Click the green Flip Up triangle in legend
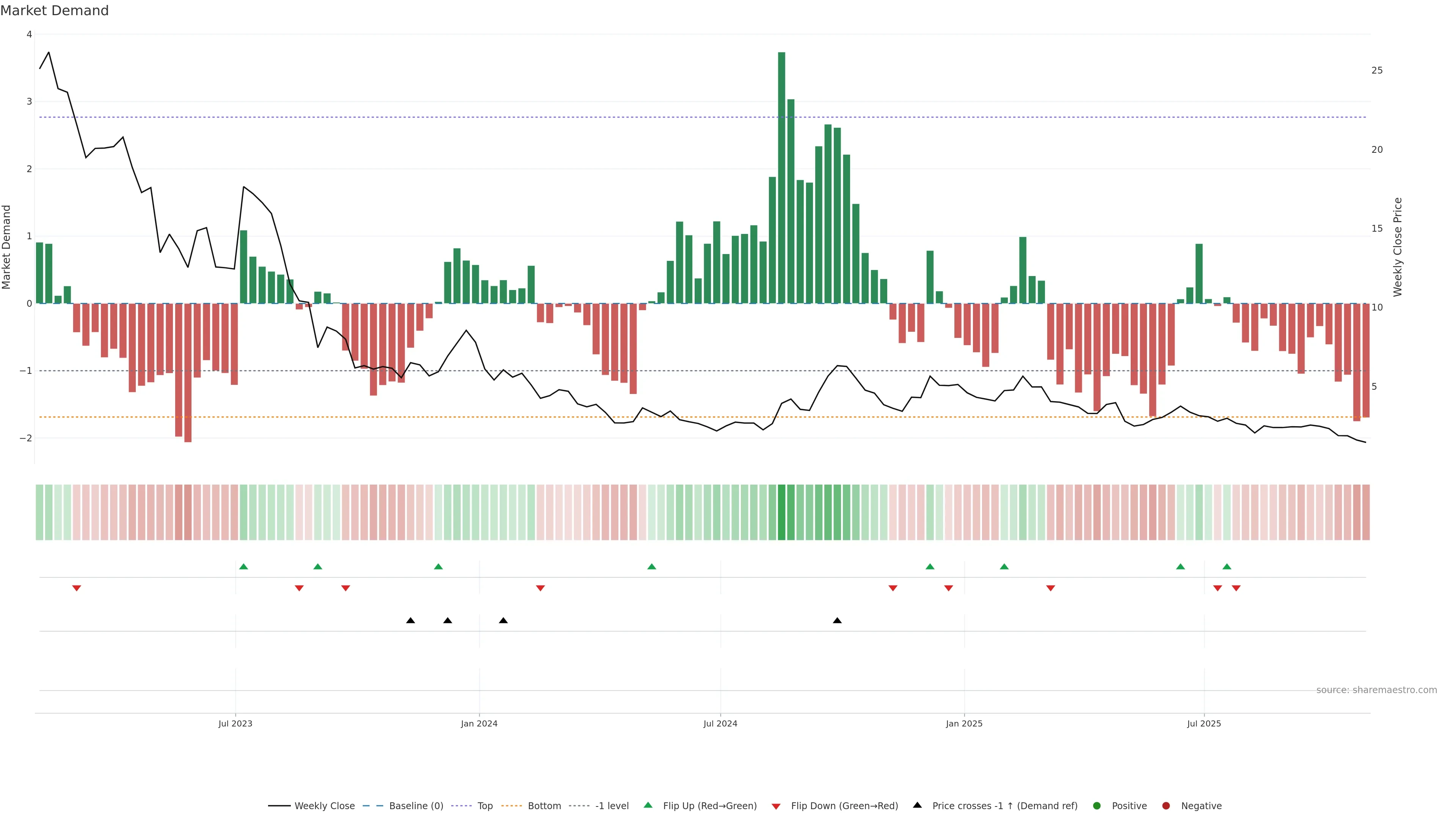Screen dimensions: 1456x819 [648, 805]
